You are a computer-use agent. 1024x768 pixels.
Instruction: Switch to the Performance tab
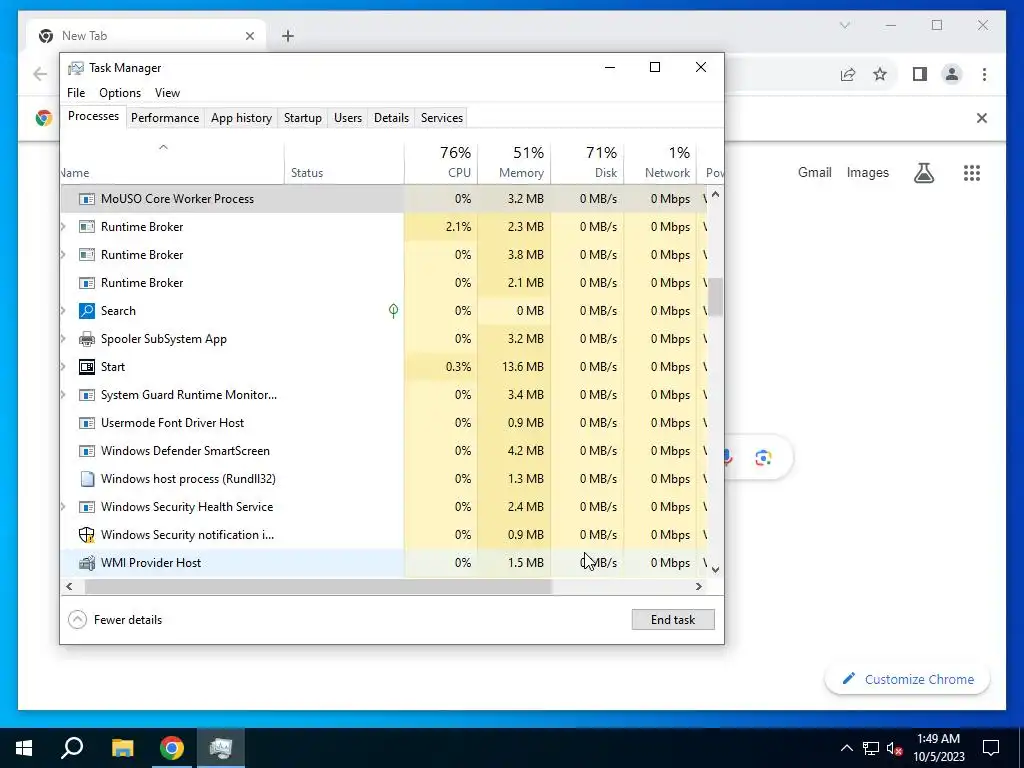pyautogui.click(x=165, y=118)
